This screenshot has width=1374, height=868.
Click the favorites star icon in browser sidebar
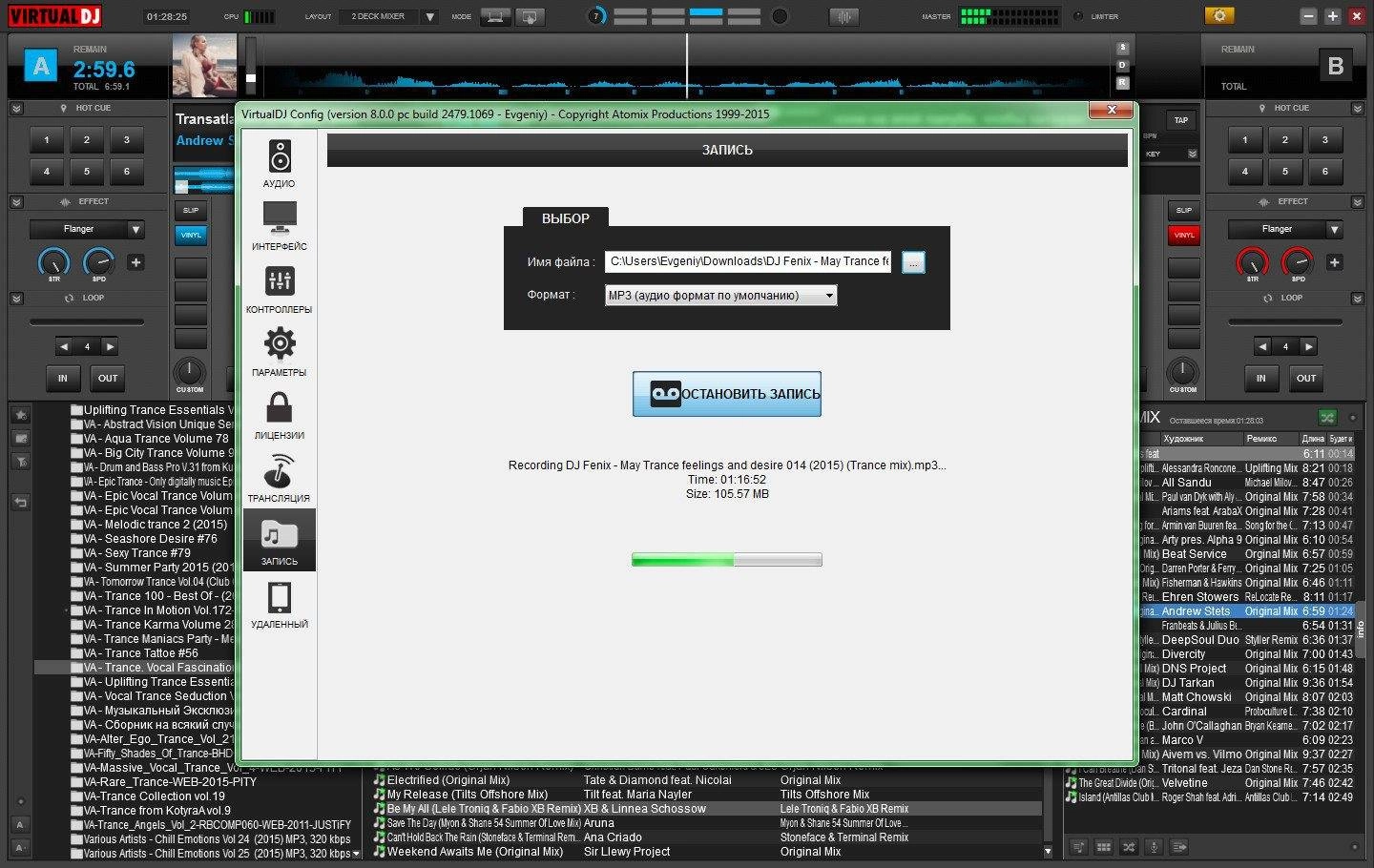point(20,415)
